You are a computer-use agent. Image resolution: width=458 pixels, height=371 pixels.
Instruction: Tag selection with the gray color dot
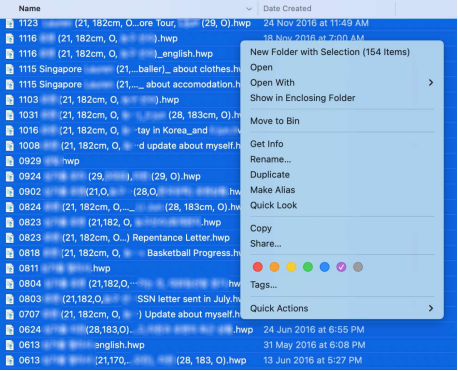click(358, 267)
